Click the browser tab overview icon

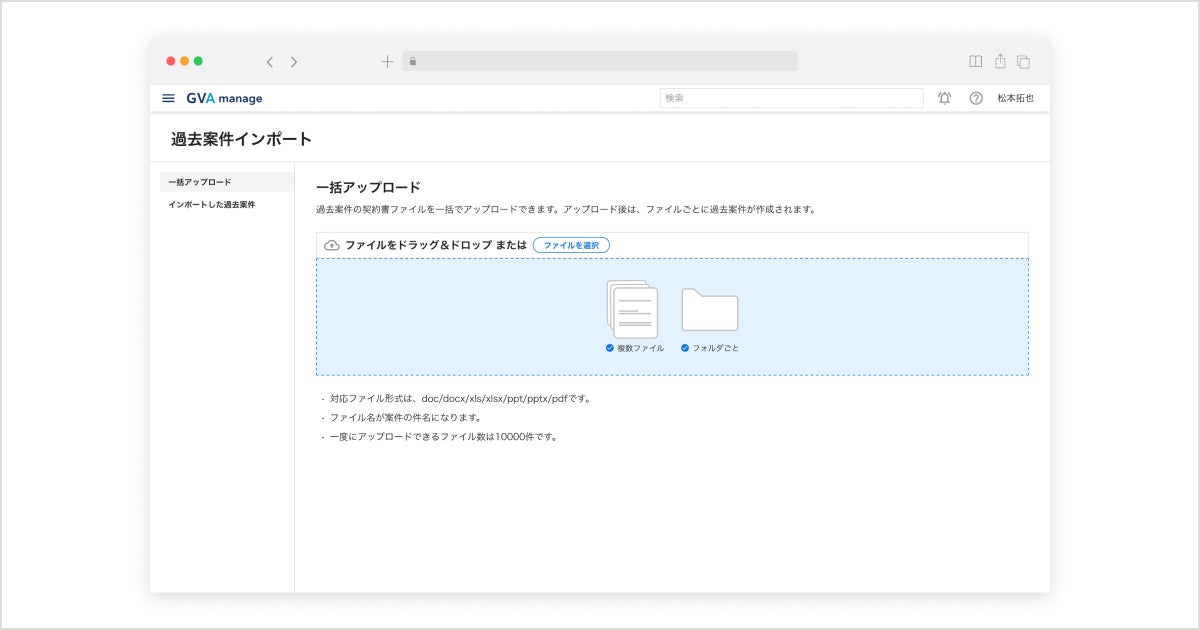tap(1023, 62)
